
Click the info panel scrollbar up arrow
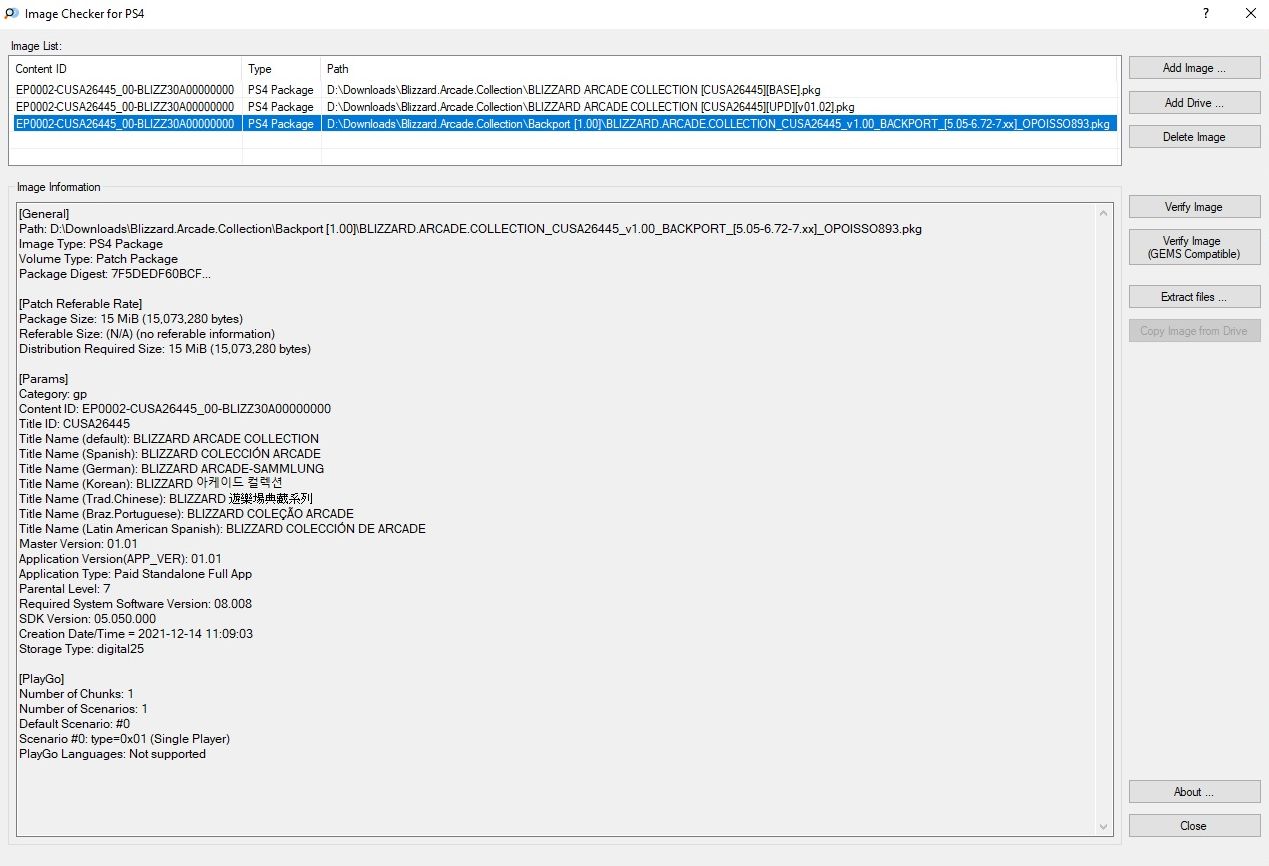(x=1104, y=213)
